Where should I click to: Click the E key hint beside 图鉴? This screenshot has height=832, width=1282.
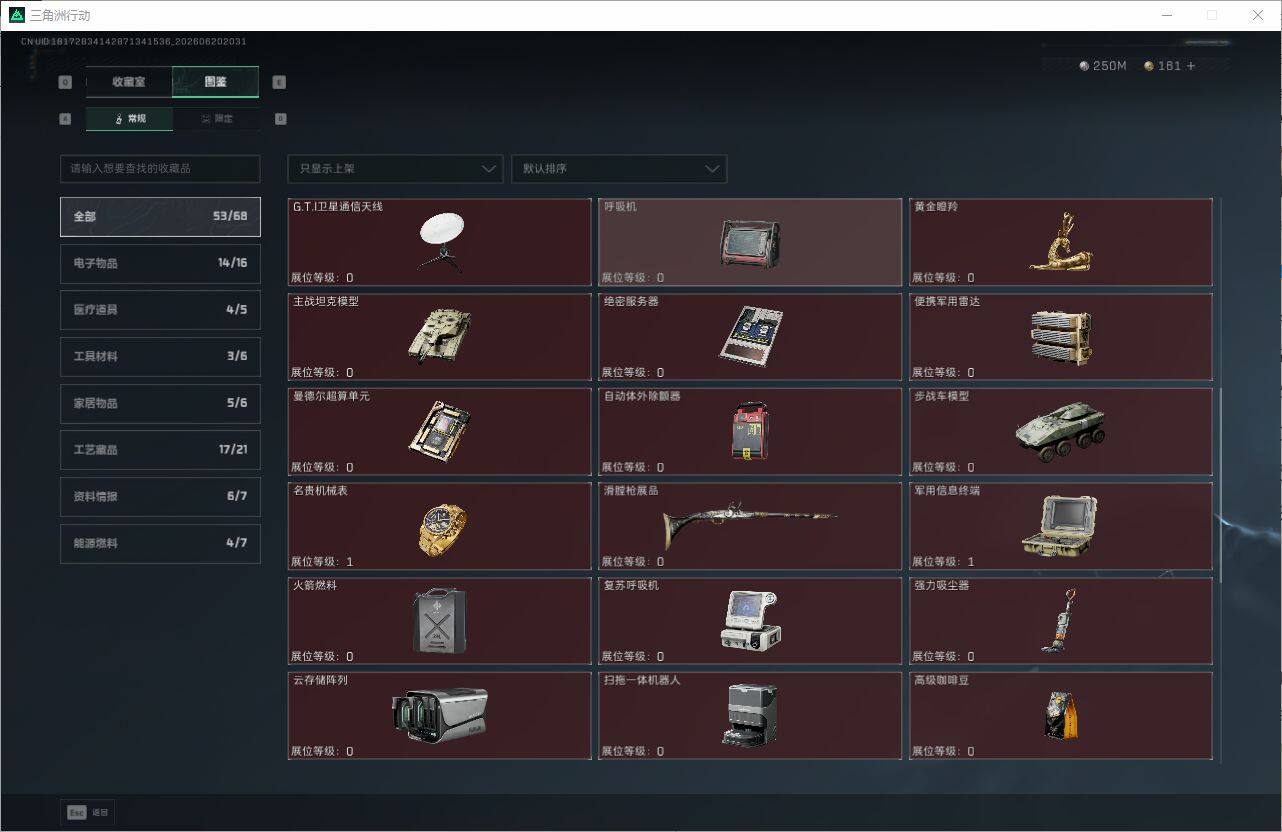279,82
